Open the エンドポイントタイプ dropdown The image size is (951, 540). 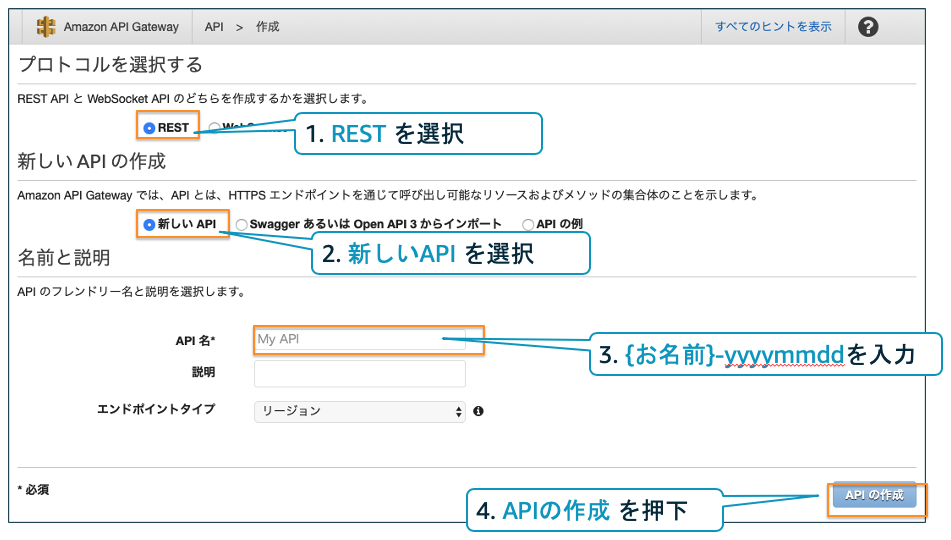click(360, 411)
